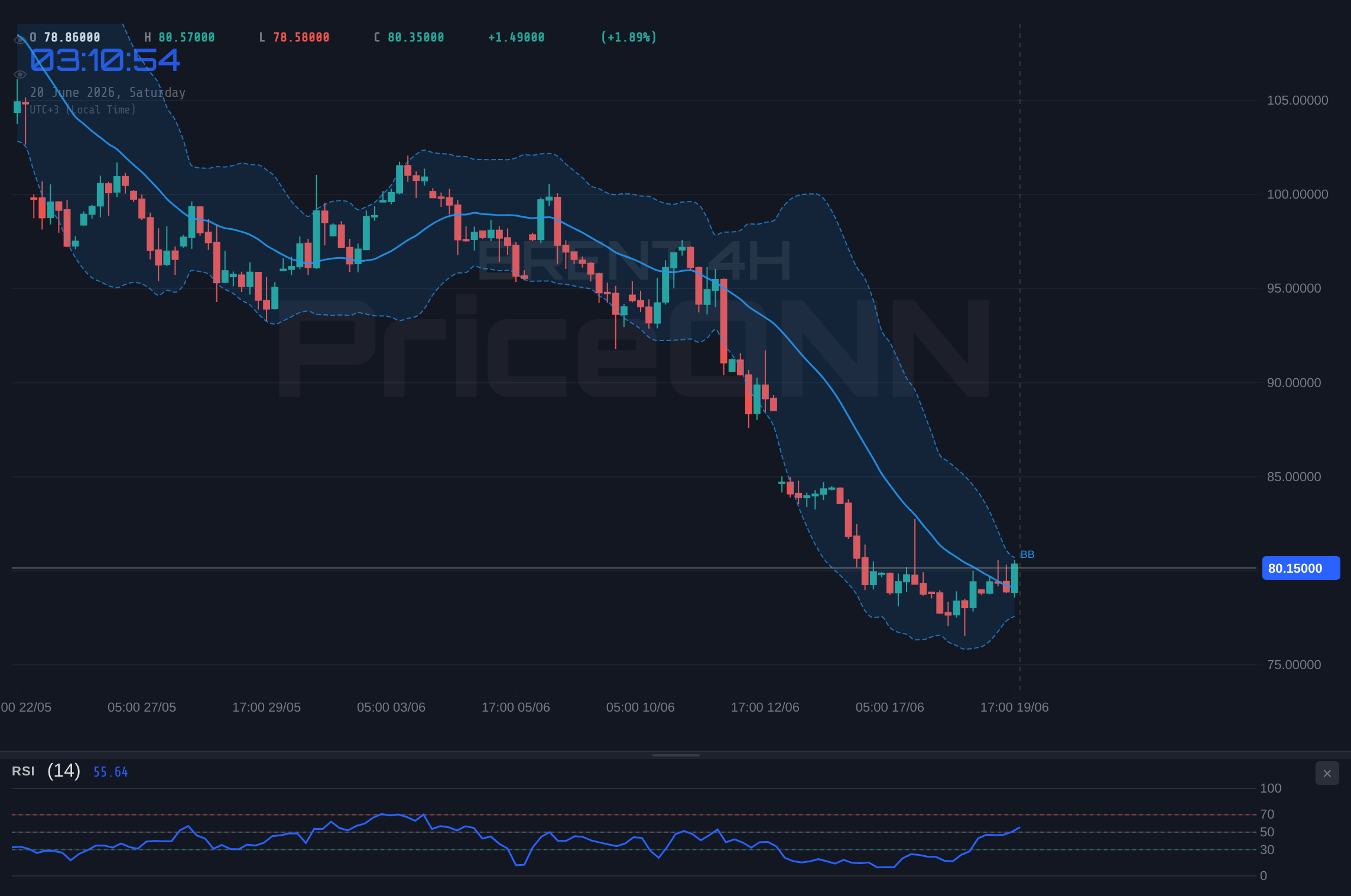Click the RSI axis value 0
The image size is (1351, 896).
[1264, 876]
